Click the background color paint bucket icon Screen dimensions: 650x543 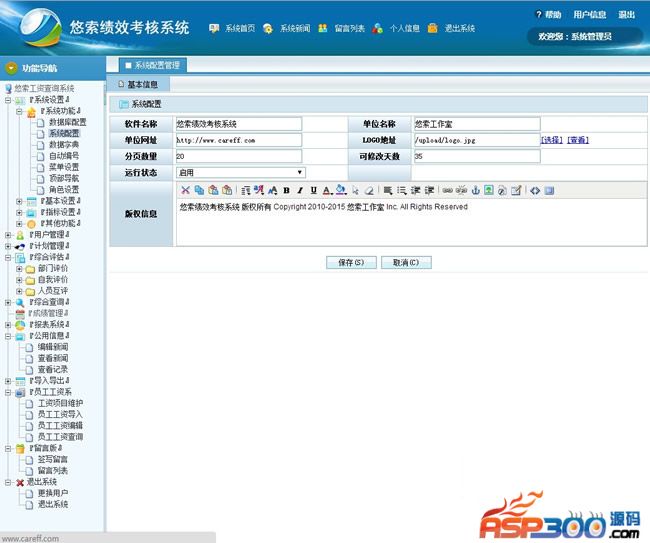(x=341, y=191)
